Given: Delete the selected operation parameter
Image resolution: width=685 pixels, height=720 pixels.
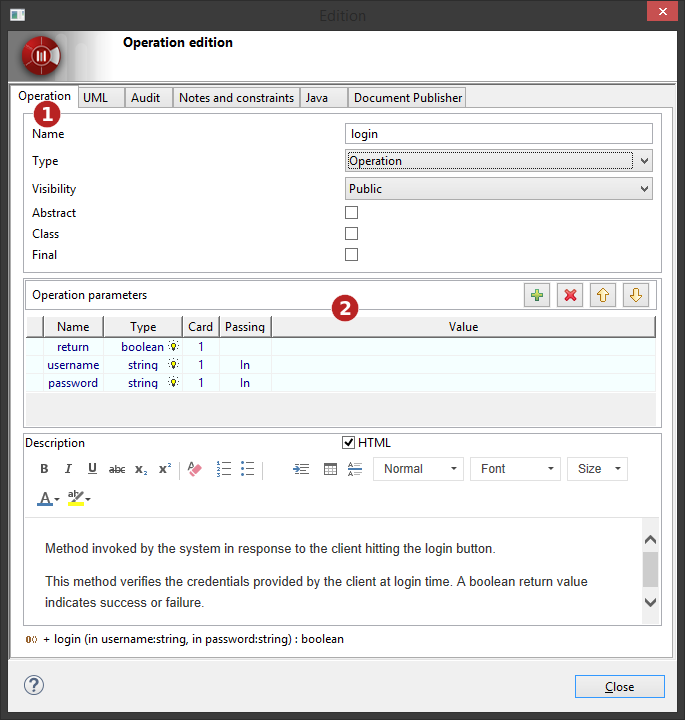Looking at the screenshot, I should tap(570, 296).
